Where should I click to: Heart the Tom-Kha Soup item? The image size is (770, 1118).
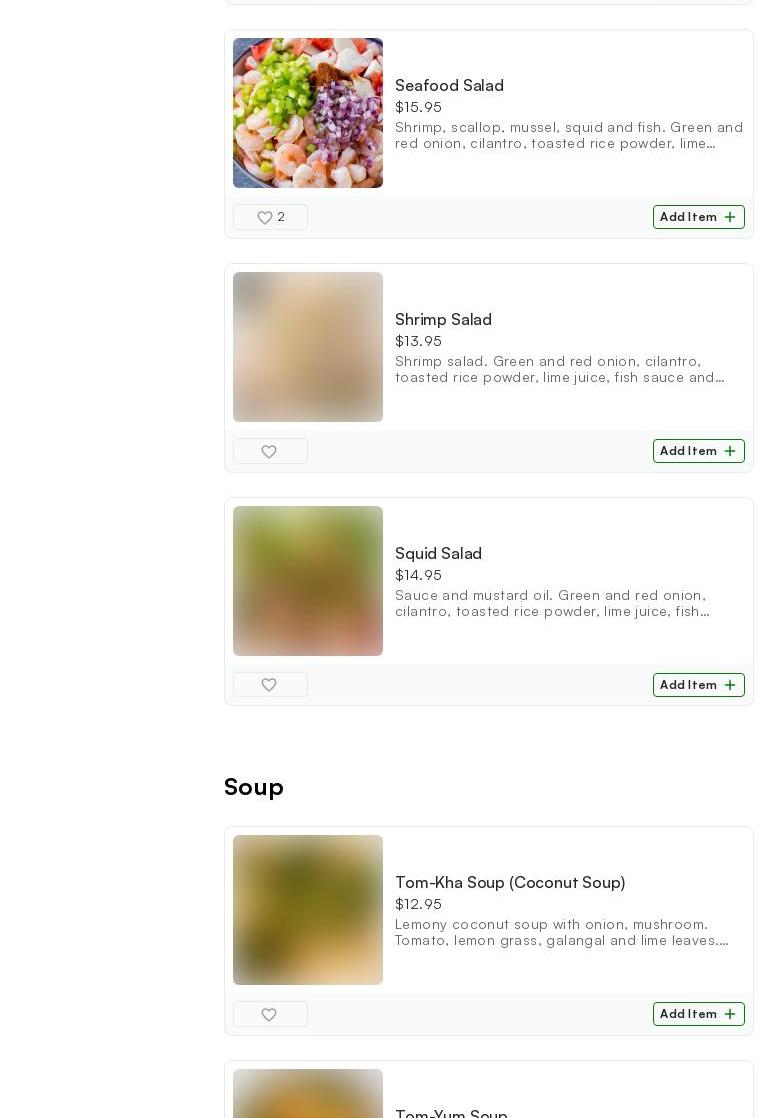[270, 1014]
